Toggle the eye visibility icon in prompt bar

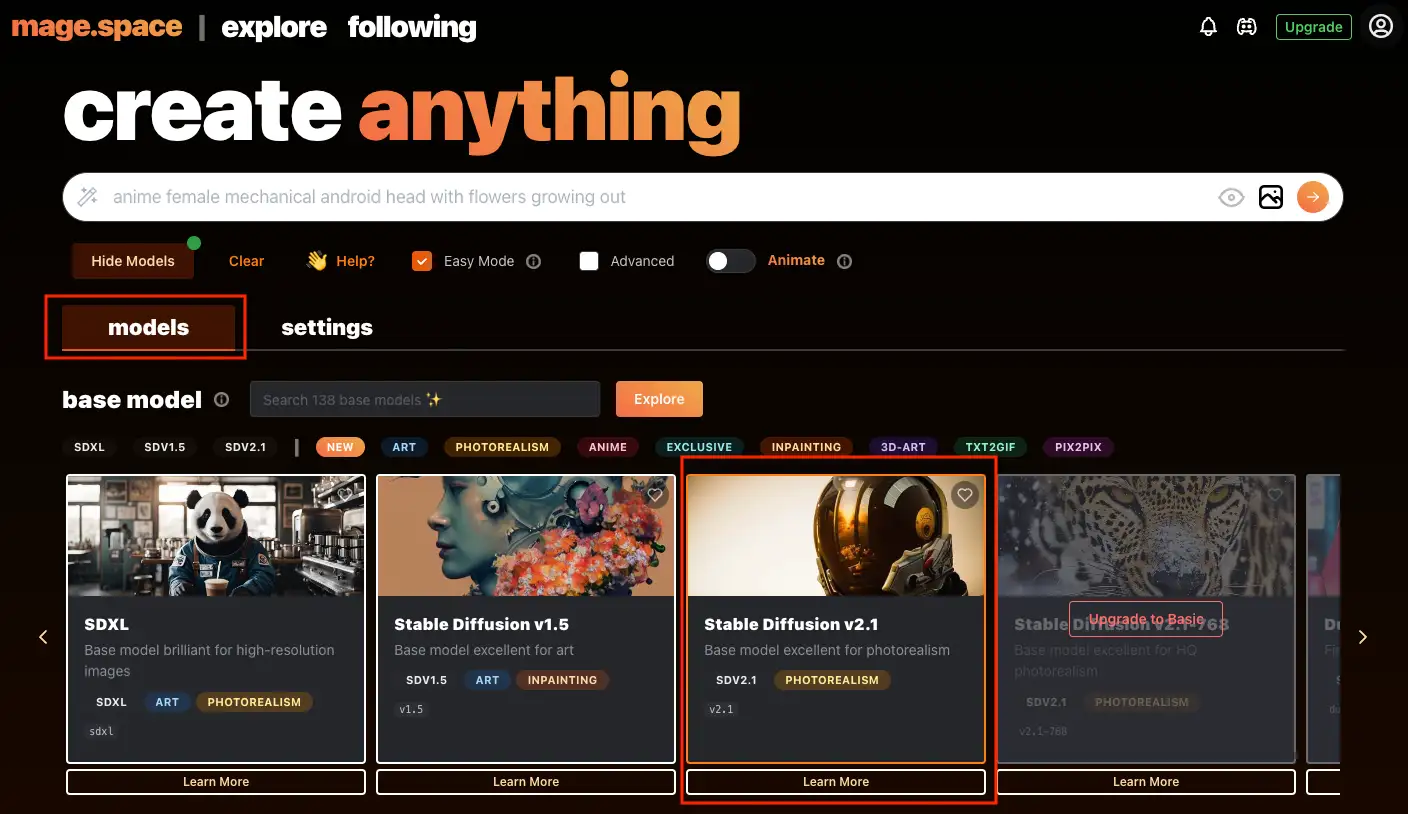coord(1231,198)
